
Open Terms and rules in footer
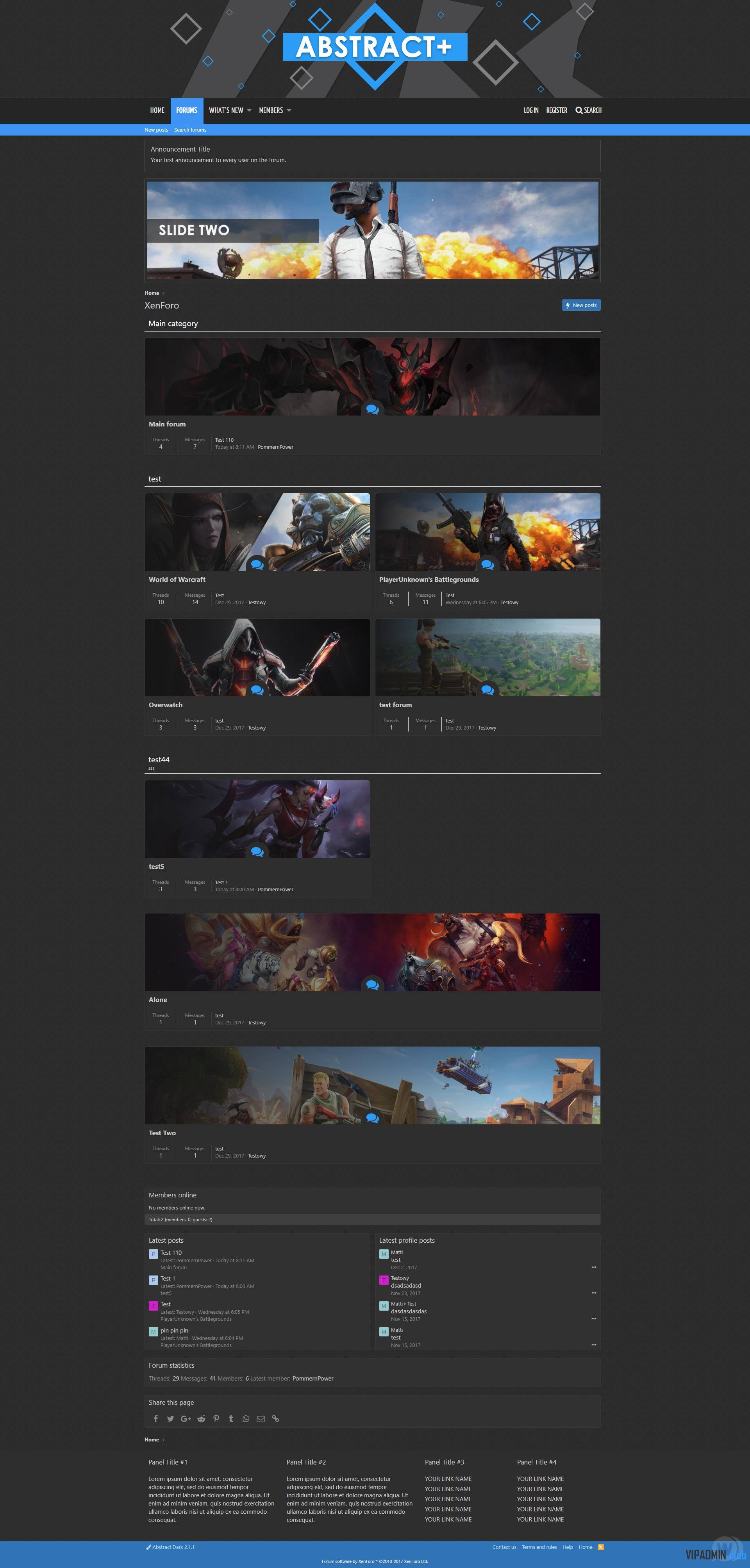click(x=539, y=1547)
